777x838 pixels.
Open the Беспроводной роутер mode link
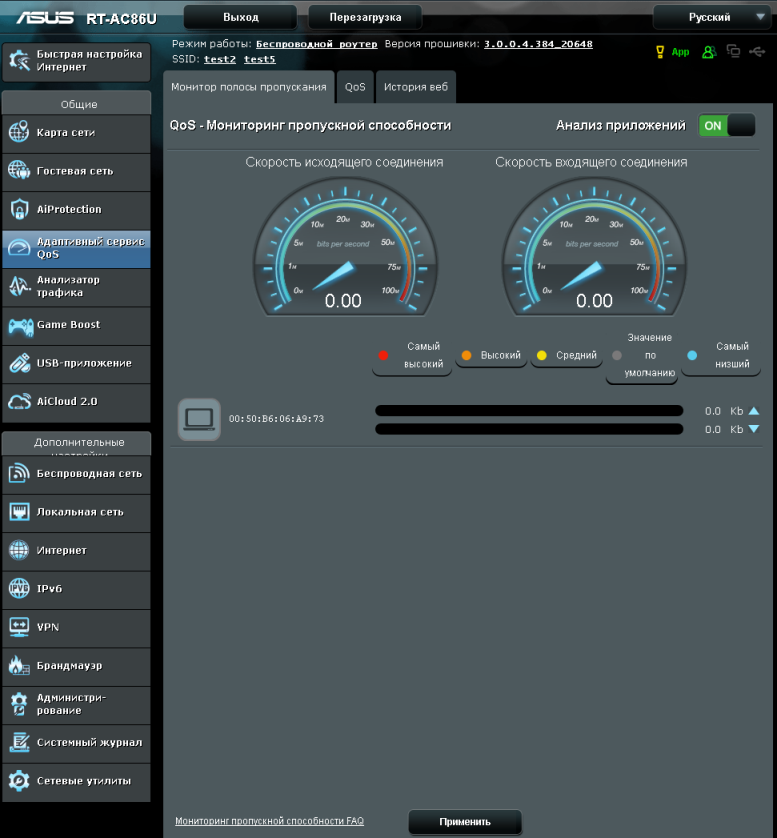pyautogui.click(x=316, y=44)
